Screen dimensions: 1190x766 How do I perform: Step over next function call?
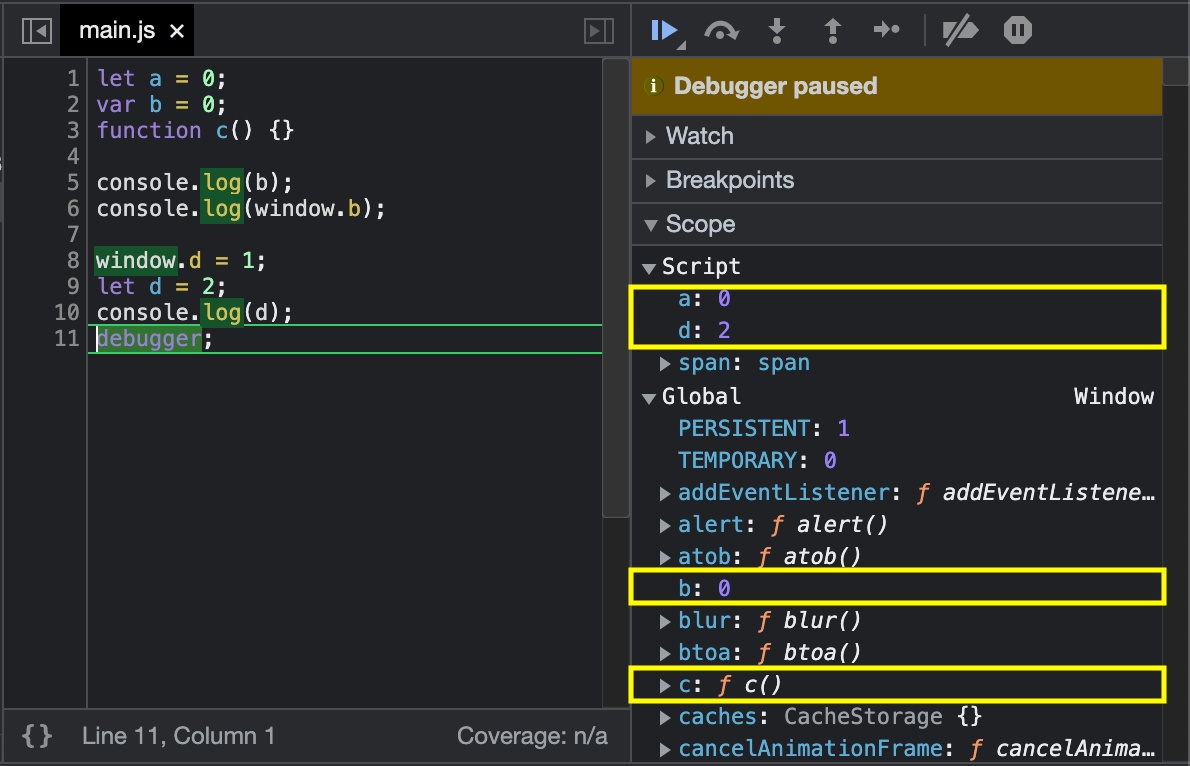click(721, 30)
